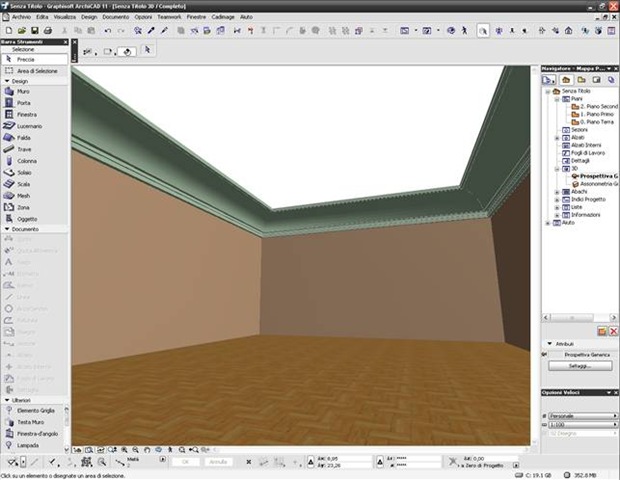This screenshot has width=620, height=480.
Task: Select the Porta door tool
Action: (x=24, y=103)
